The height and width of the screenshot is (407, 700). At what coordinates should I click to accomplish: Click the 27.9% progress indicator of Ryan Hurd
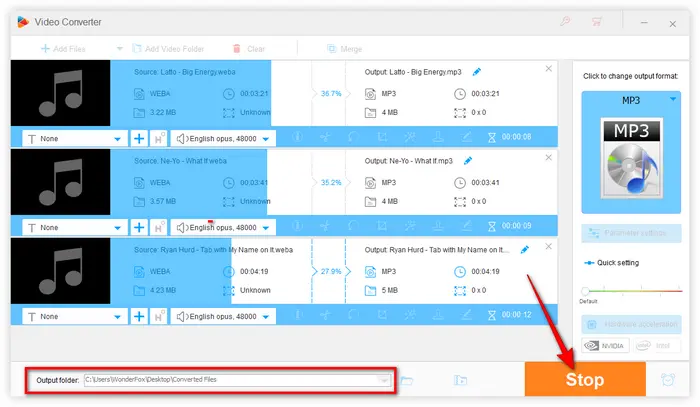[x=331, y=271]
